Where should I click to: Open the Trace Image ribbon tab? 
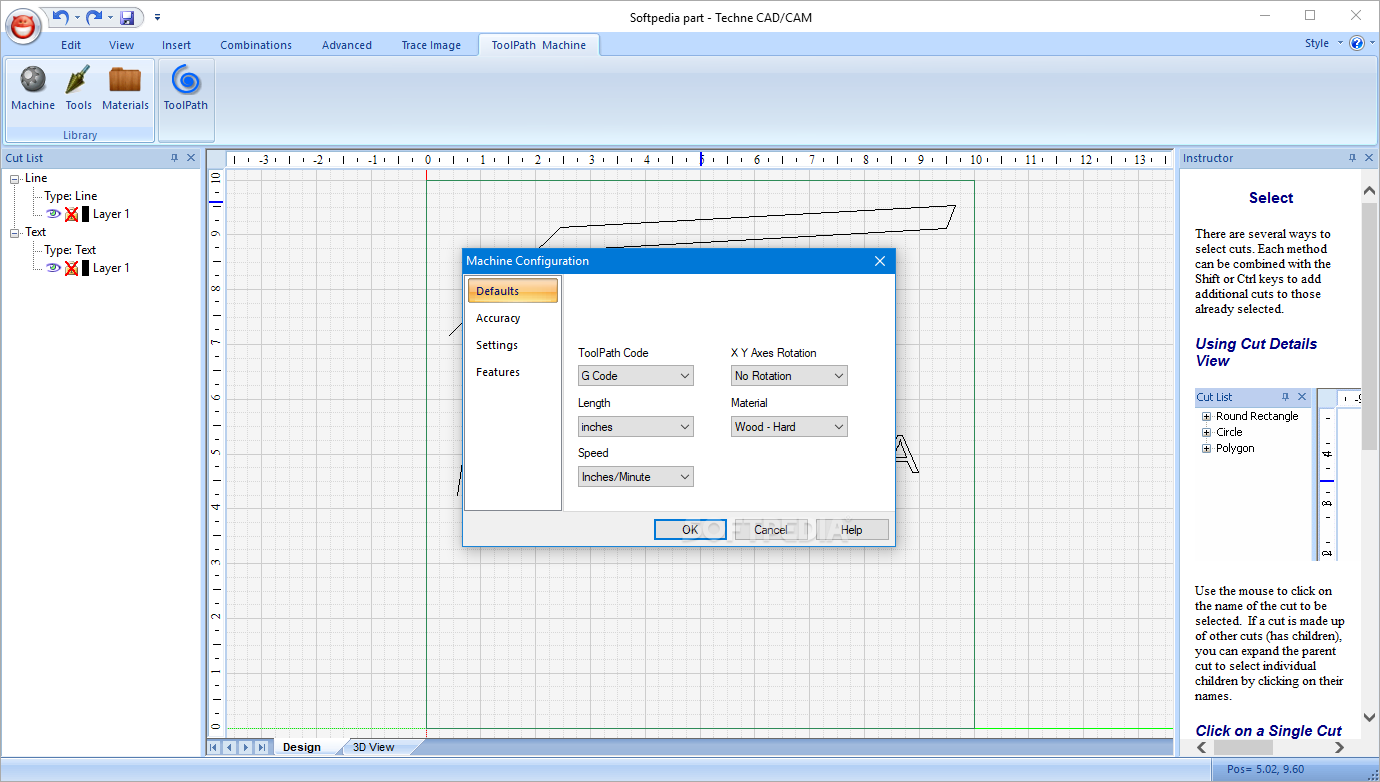[431, 45]
